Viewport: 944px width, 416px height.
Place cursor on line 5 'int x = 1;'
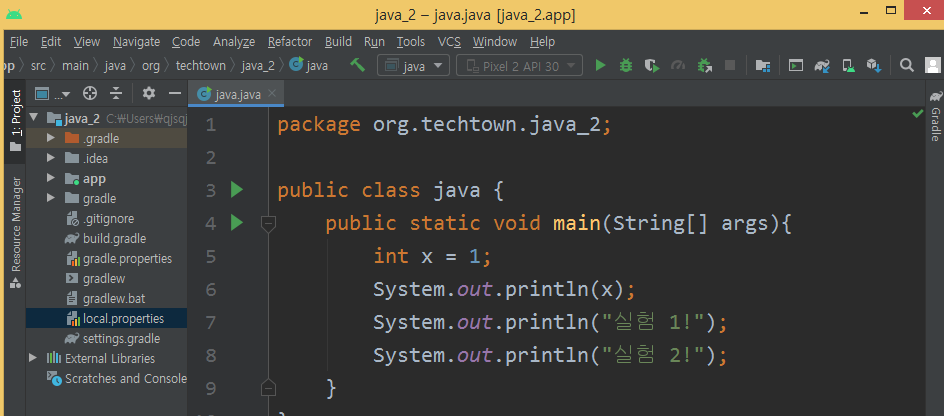(433, 256)
